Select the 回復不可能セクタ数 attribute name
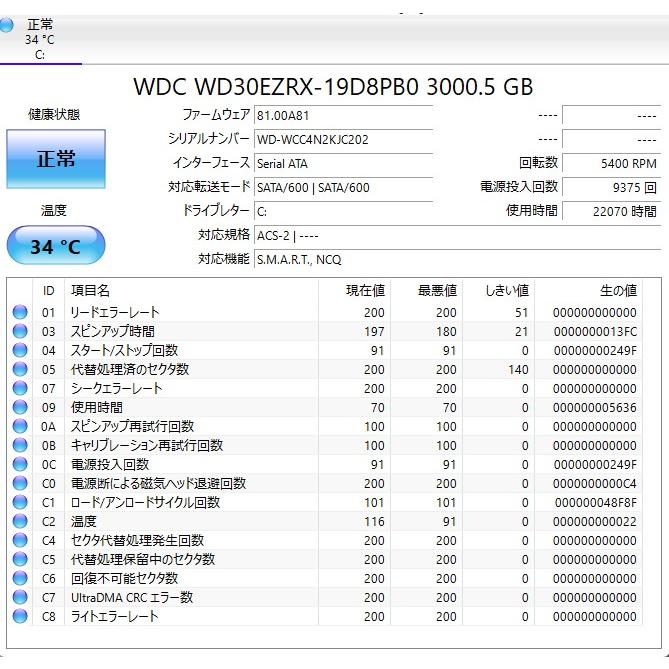The height and width of the screenshot is (669, 669). [x=124, y=578]
